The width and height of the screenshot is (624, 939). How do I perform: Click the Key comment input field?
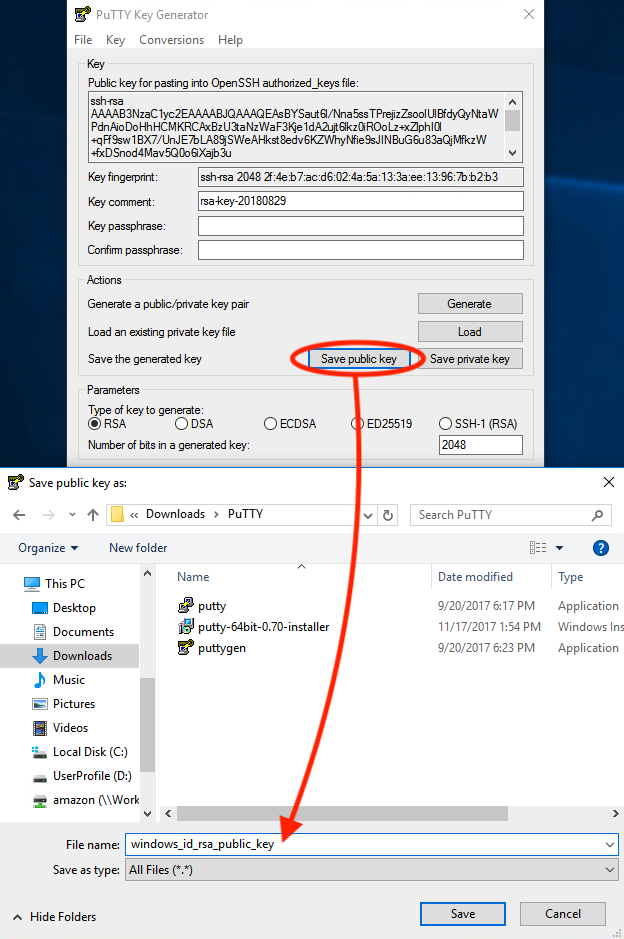point(361,201)
